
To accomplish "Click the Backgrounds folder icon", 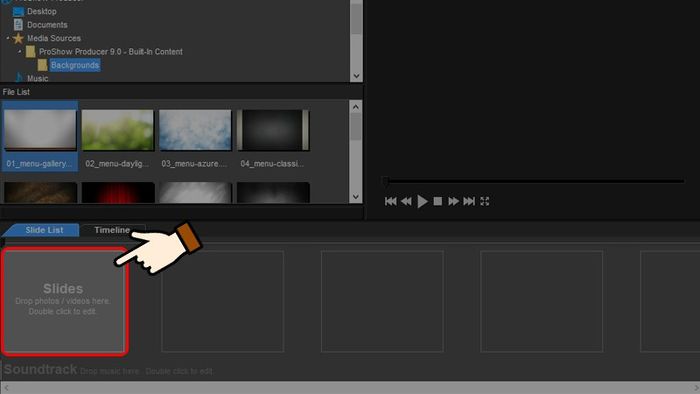I will [42, 65].
